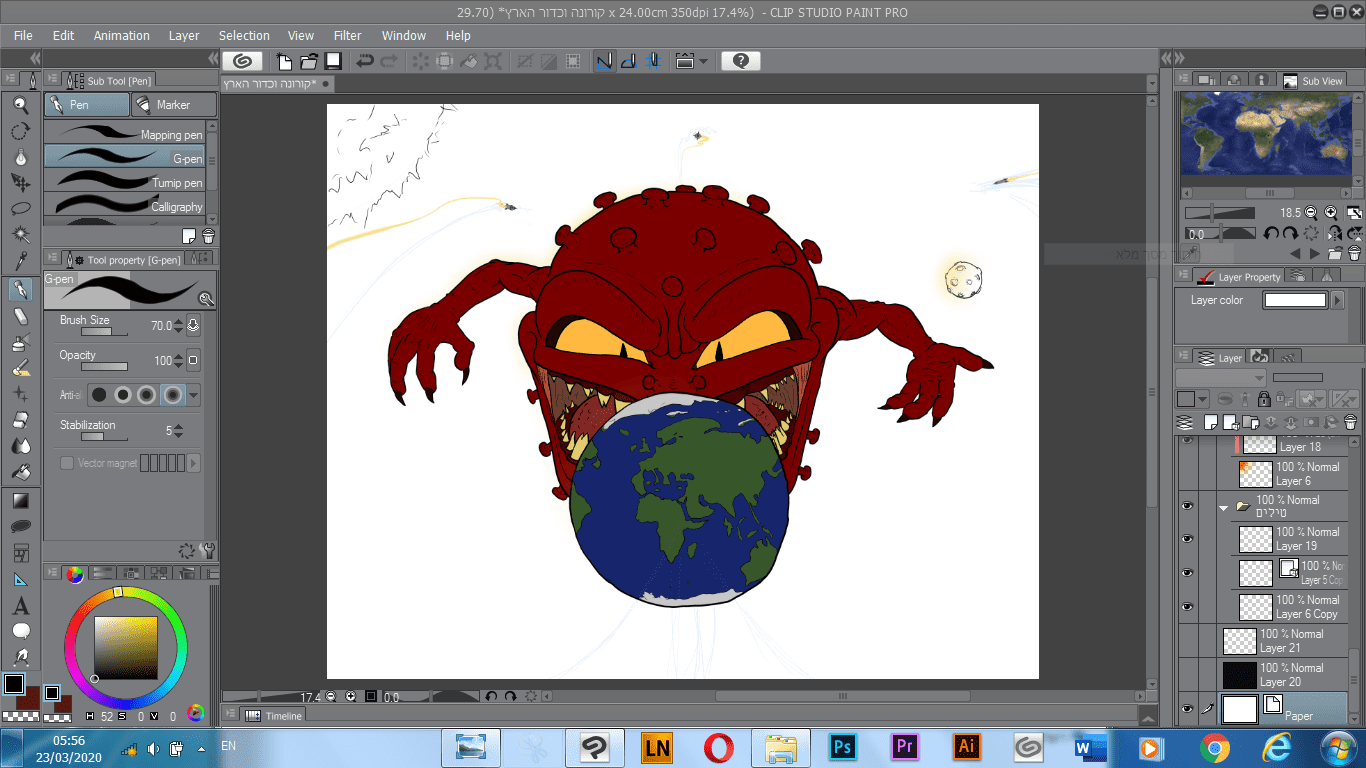Click the Save icon in toolbar
The height and width of the screenshot is (768, 1366).
pyautogui.click(x=333, y=61)
